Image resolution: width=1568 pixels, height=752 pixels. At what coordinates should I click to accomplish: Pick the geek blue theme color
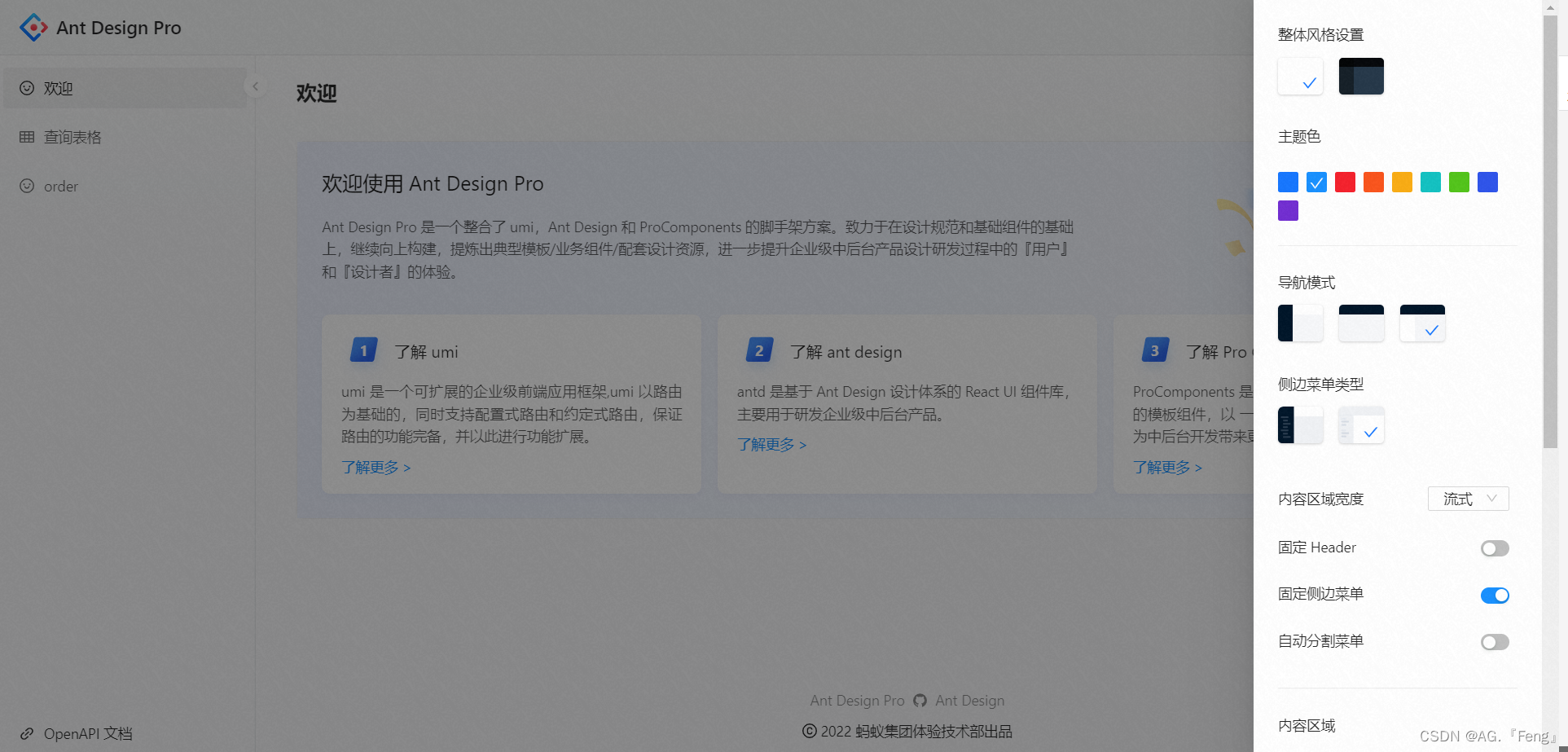coord(1487,182)
